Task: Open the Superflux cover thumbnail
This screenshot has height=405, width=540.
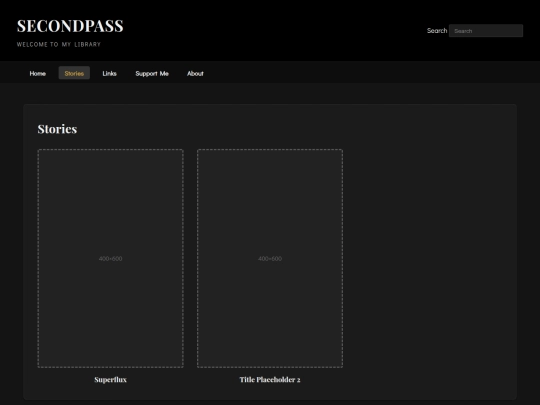Action: pyautogui.click(x=111, y=258)
